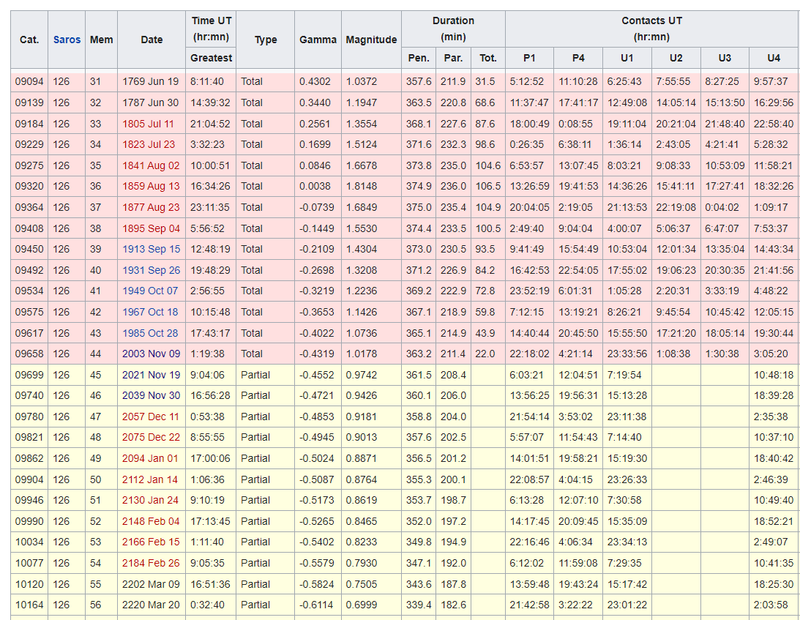This screenshot has height=620, width=800.
Task: Click the U4 sub-header
Action: point(774,58)
